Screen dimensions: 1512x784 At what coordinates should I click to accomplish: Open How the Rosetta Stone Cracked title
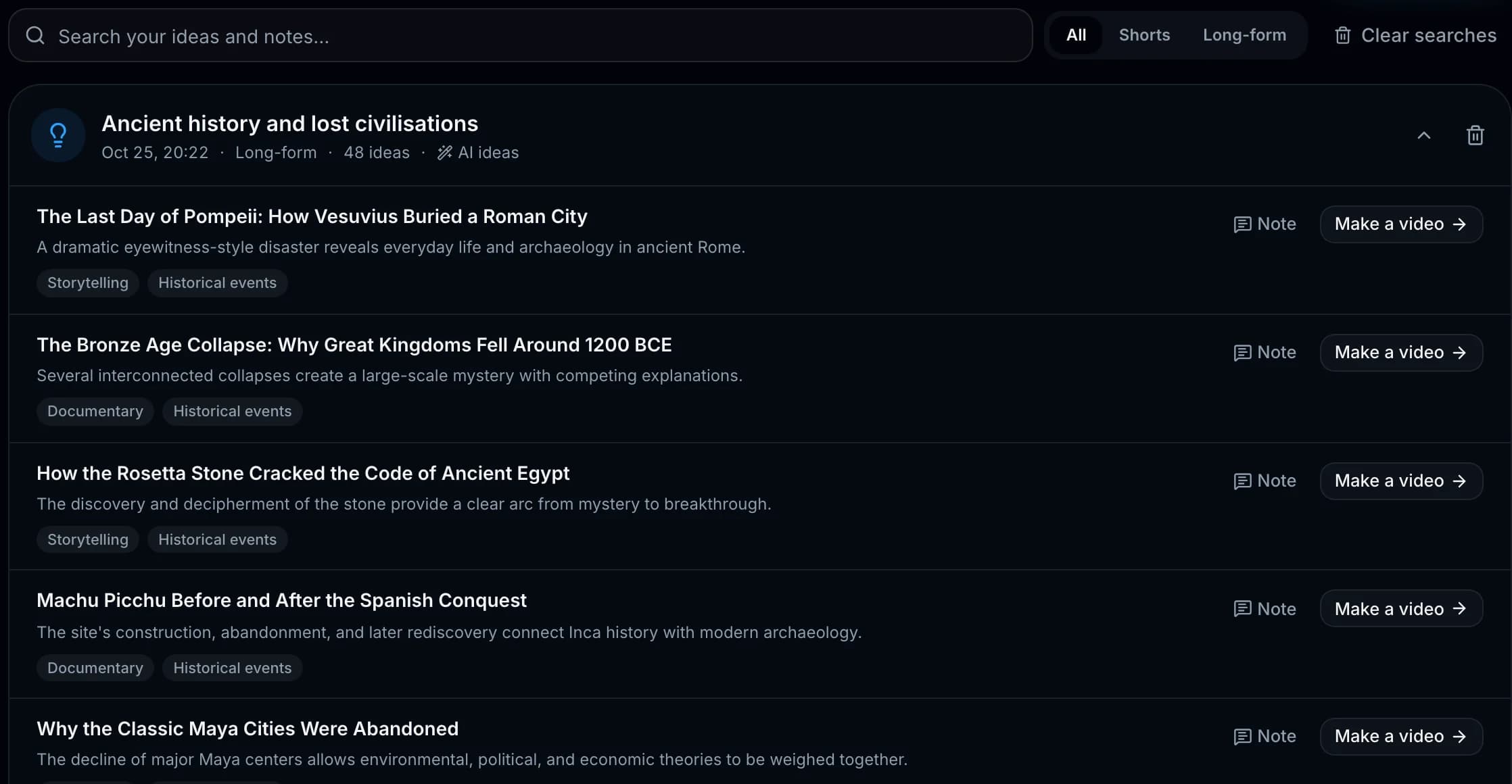[x=303, y=473]
